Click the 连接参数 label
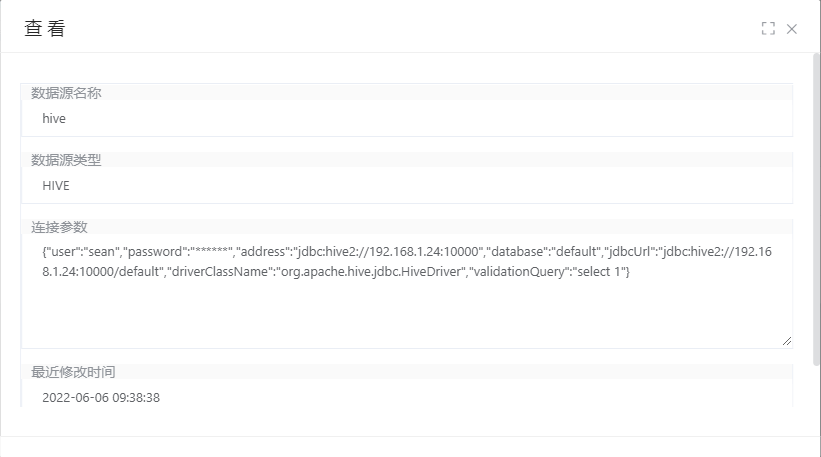The width and height of the screenshot is (821, 457). (59, 227)
